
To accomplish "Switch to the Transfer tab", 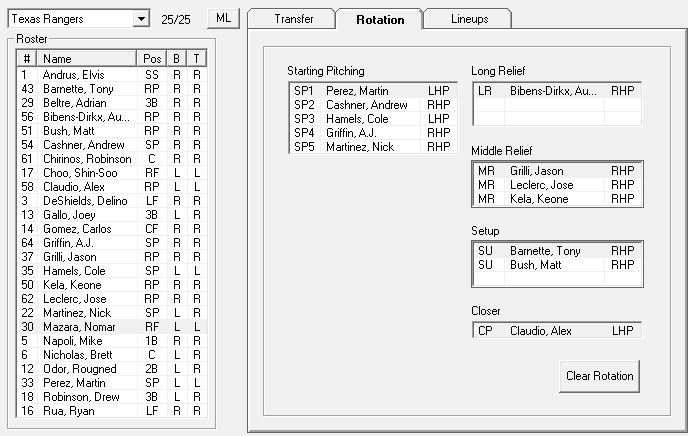I will pyautogui.click(x=292, y=19).
